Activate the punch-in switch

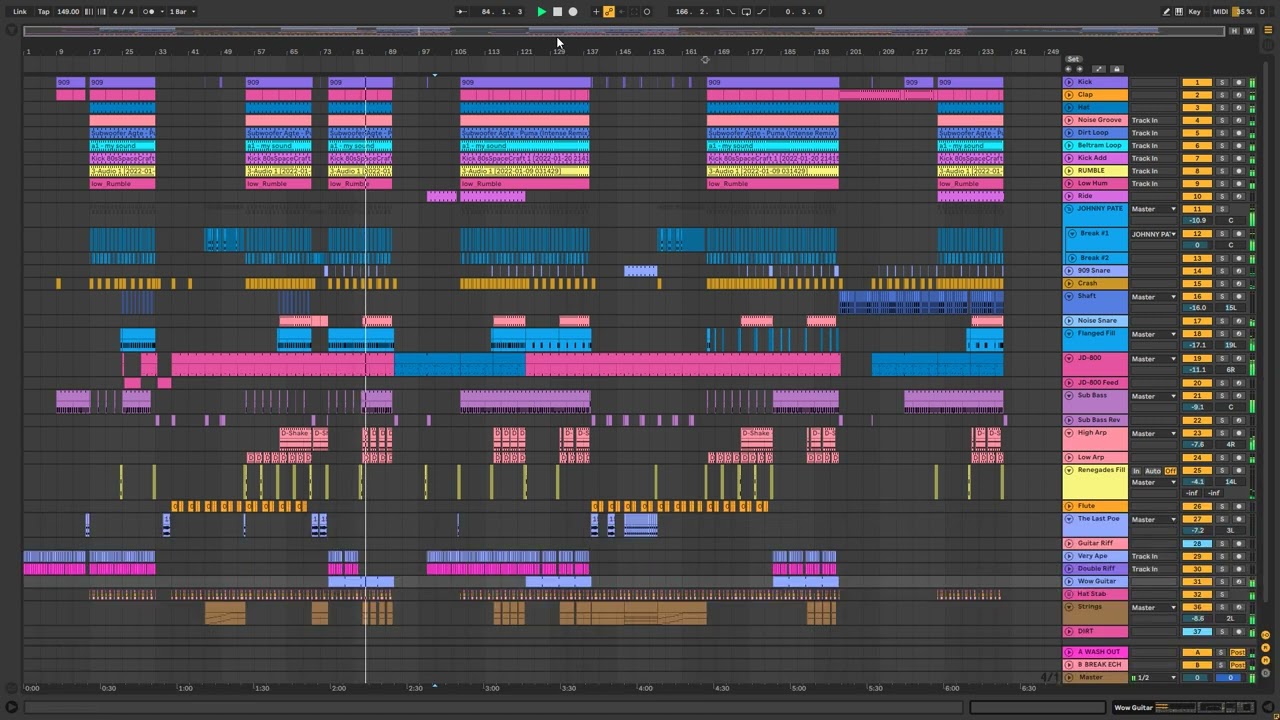(731, 12)
